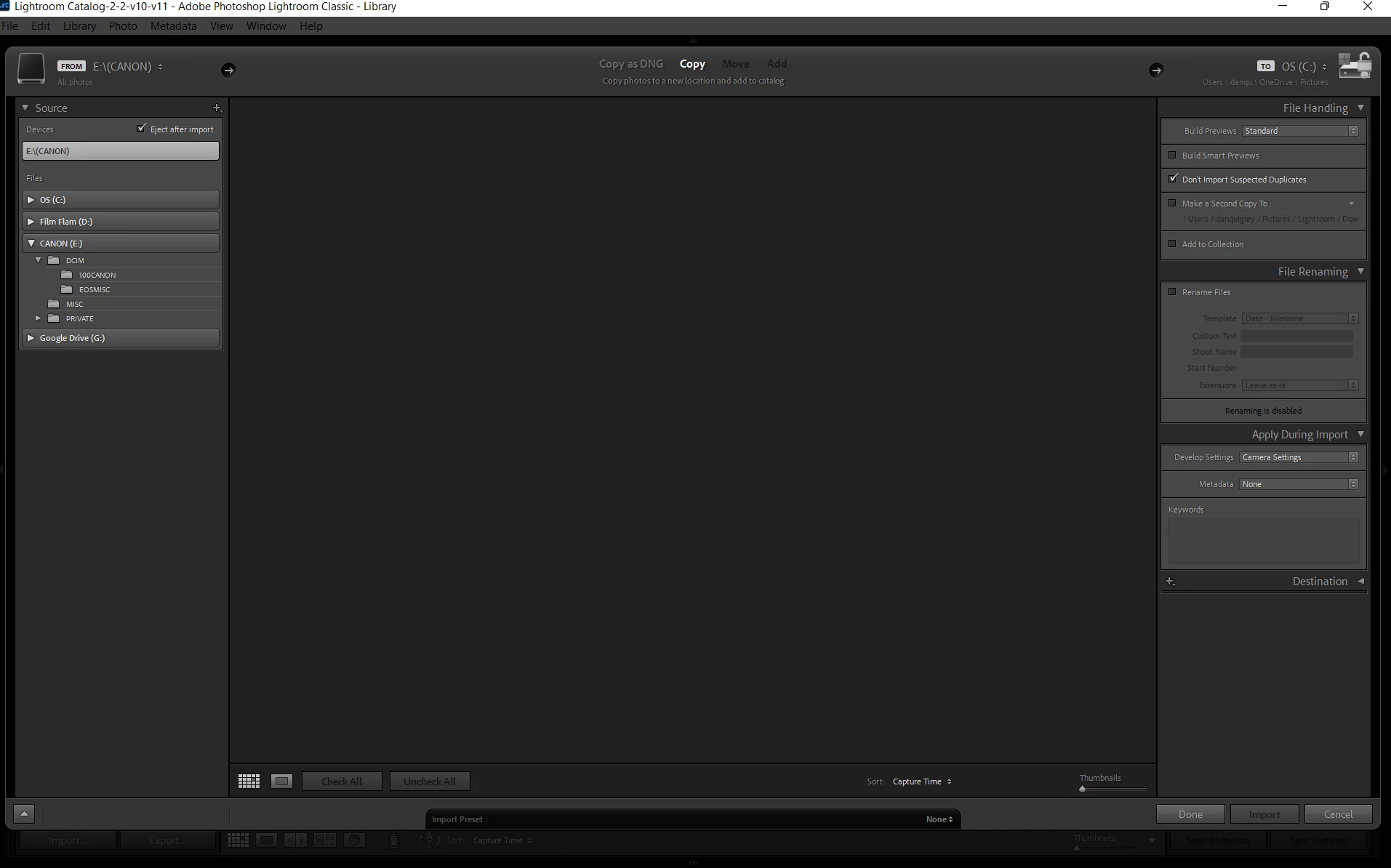Open the File menu
Screen dimensions: 1391x868
(9, 26)
